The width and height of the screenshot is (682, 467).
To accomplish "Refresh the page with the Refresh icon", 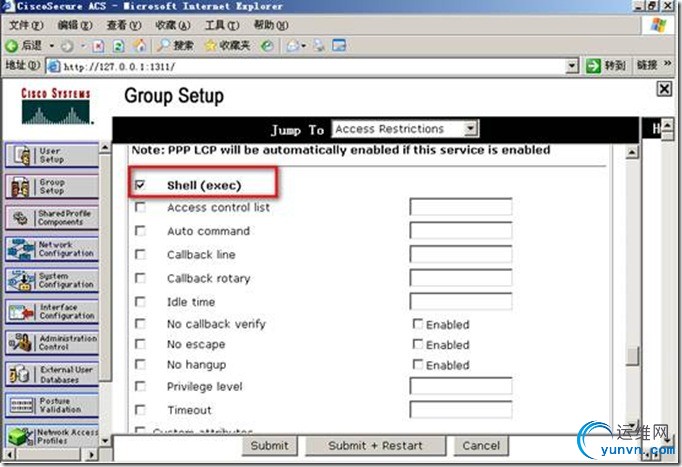I will (119, 46).
